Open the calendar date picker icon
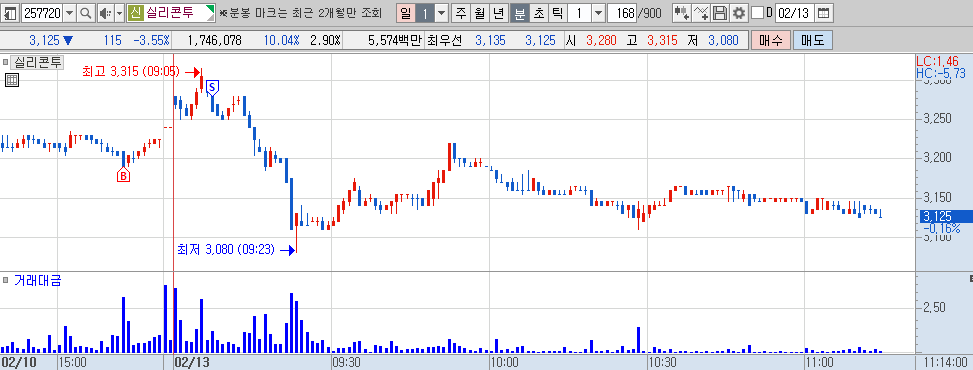 (823, 12)
